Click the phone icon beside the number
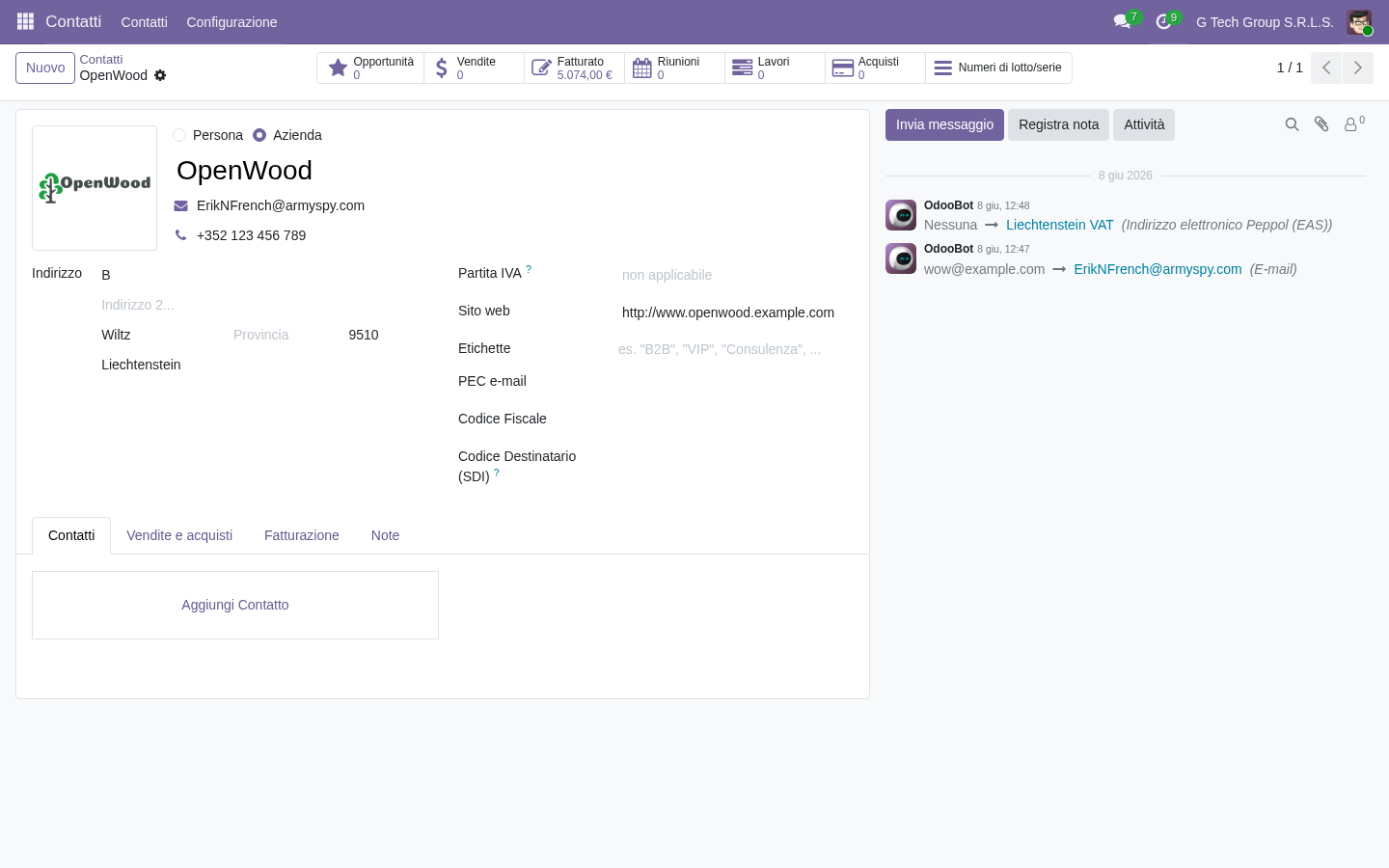Screen dimensions: 1389x868 tap(180, 235)
